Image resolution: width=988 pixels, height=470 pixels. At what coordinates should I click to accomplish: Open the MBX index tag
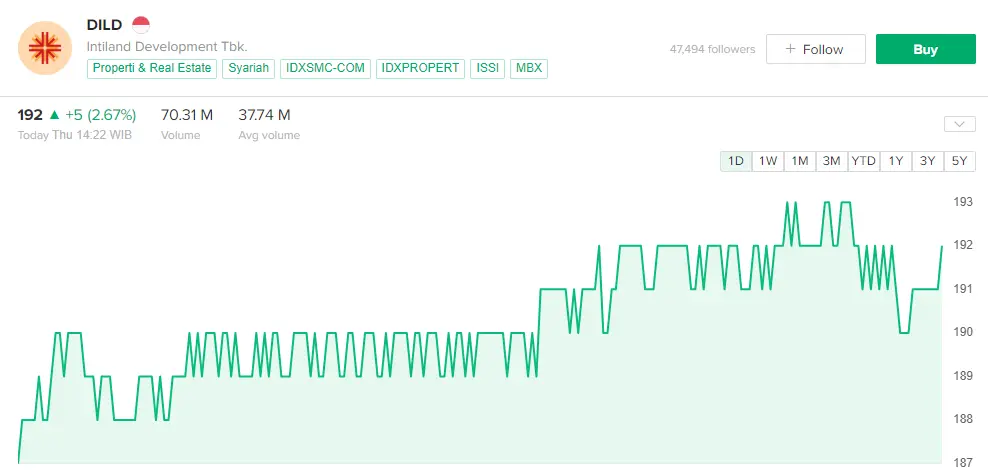coord(529,69)
